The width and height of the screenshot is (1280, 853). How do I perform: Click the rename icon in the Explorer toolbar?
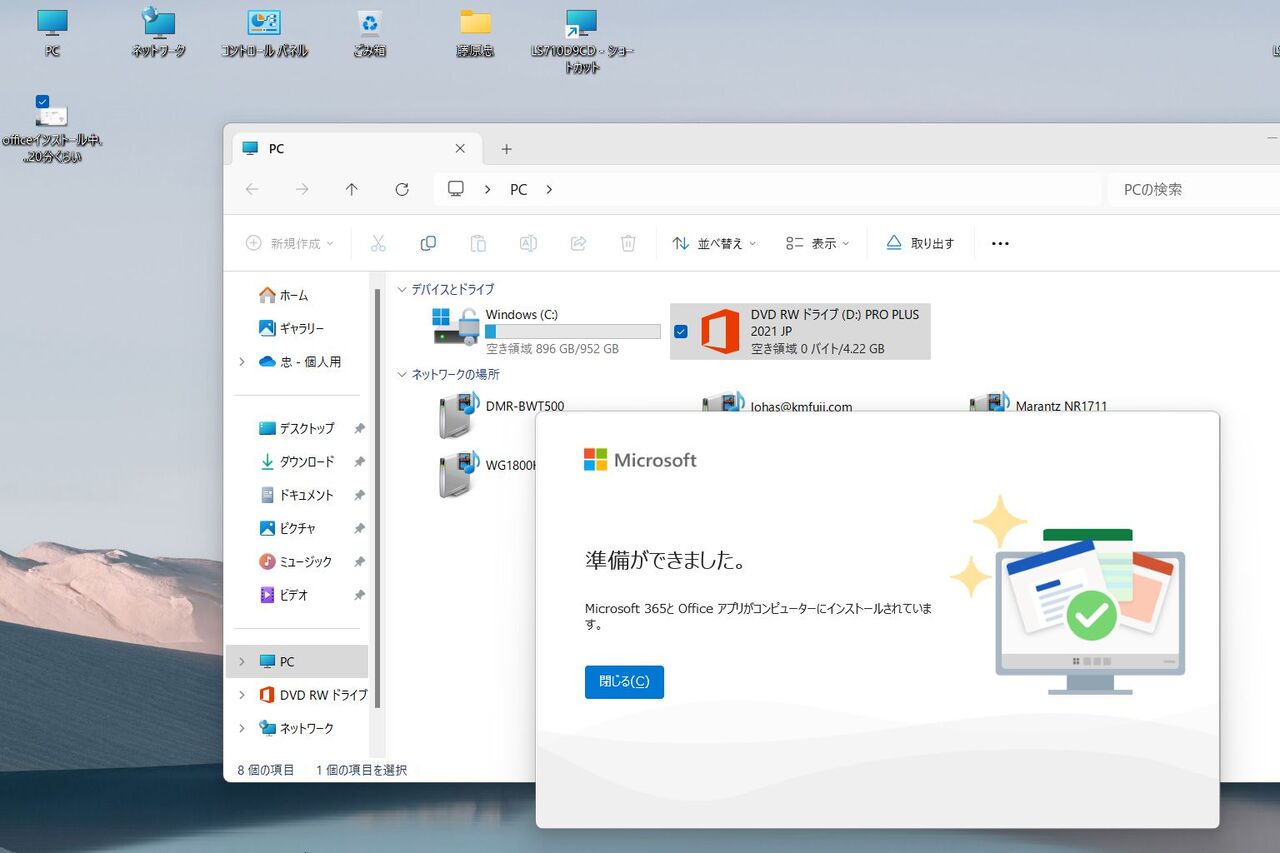528,243
